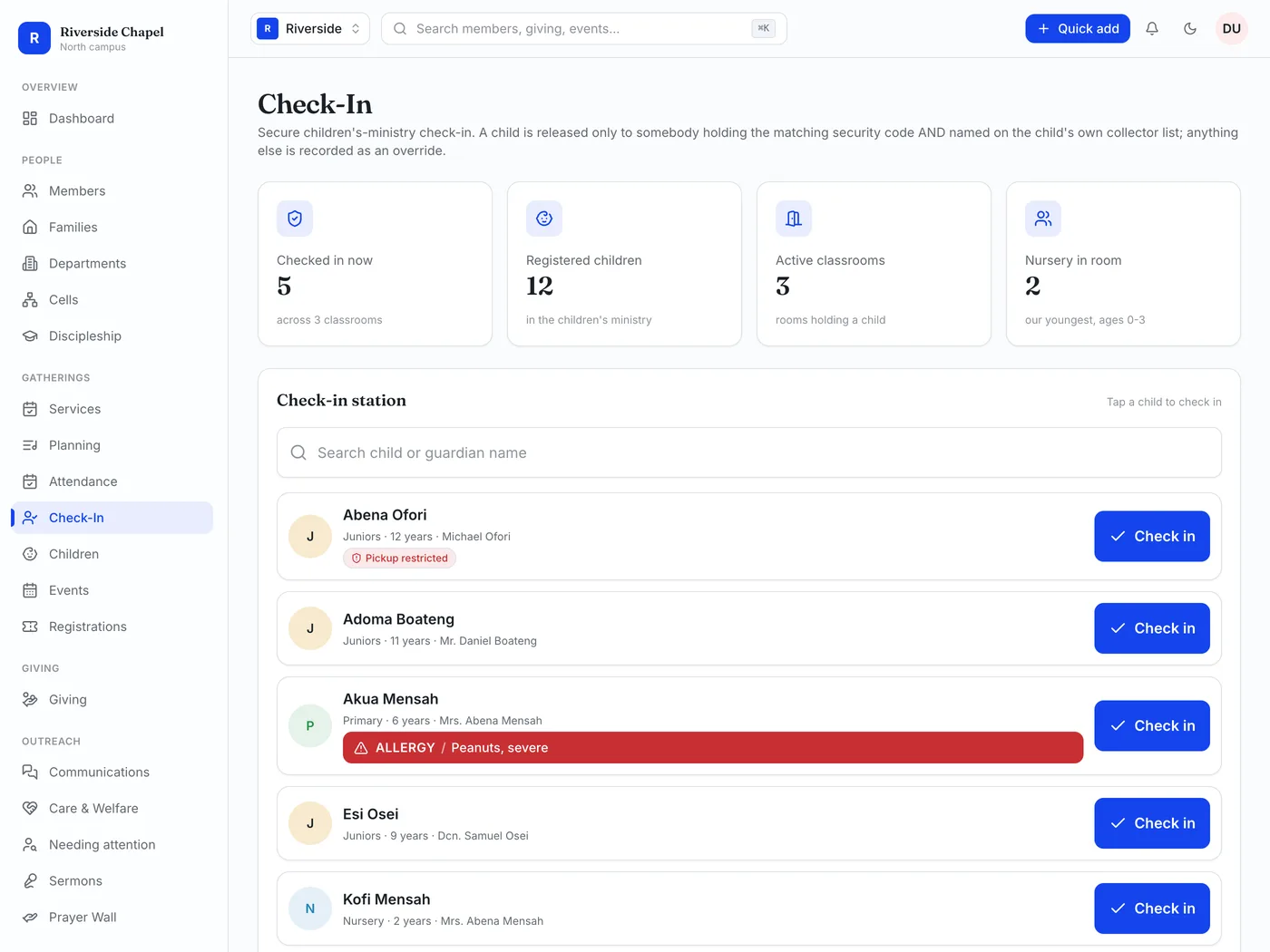
Task: Open Dashboard from the sidebar
Action: [x=112, y=119]
